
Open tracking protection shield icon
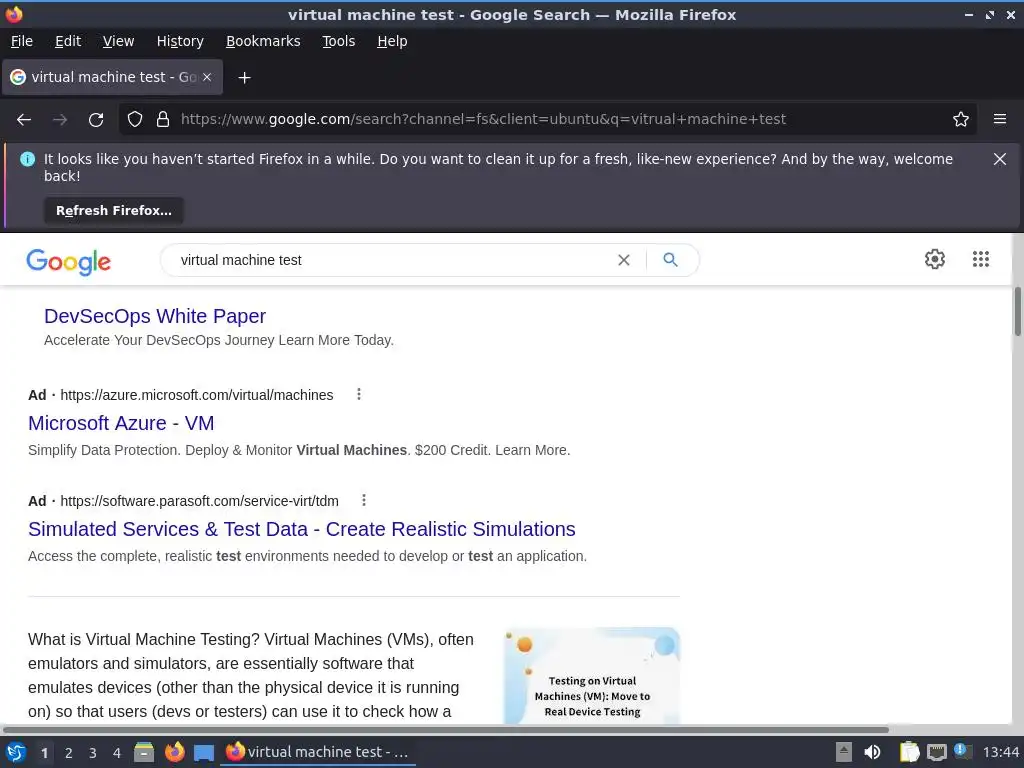[135, 120]
